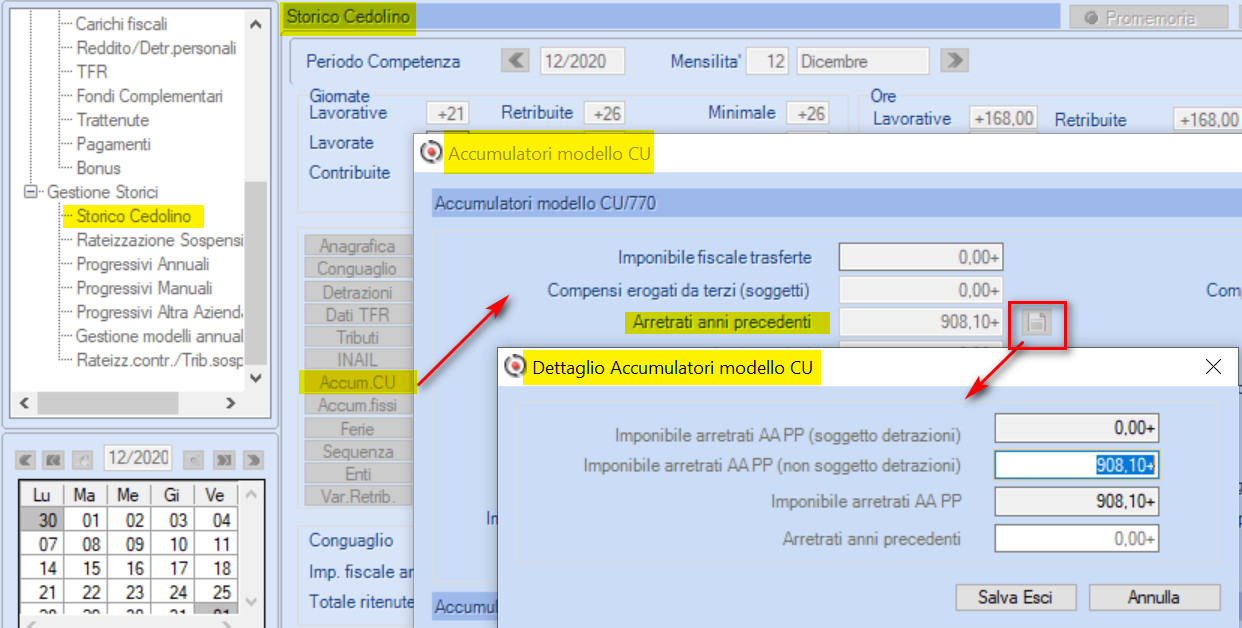Click the Dicembre month name field

coord(865,61)
